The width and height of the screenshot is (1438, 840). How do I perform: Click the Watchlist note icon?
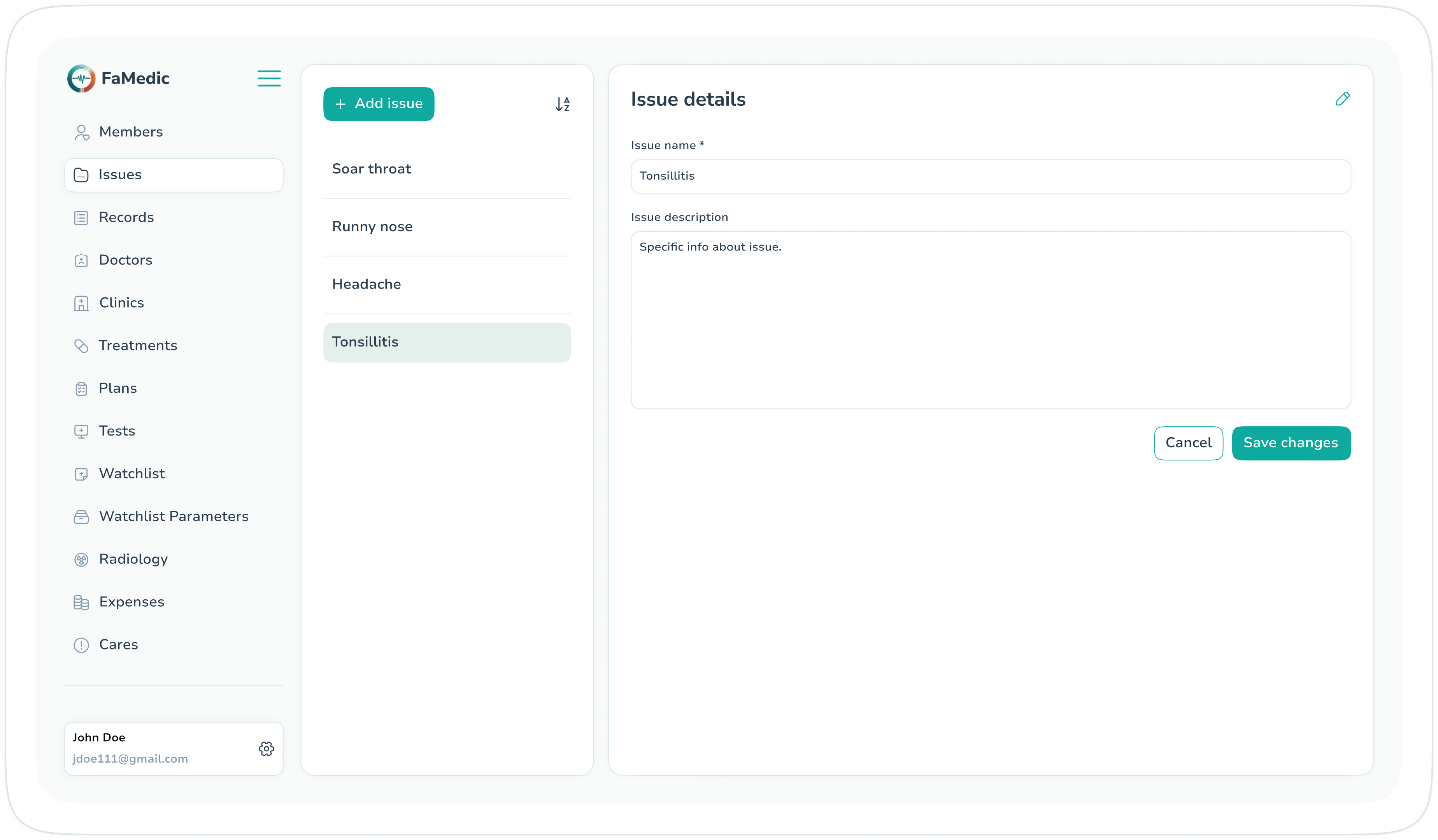point(81,474)
